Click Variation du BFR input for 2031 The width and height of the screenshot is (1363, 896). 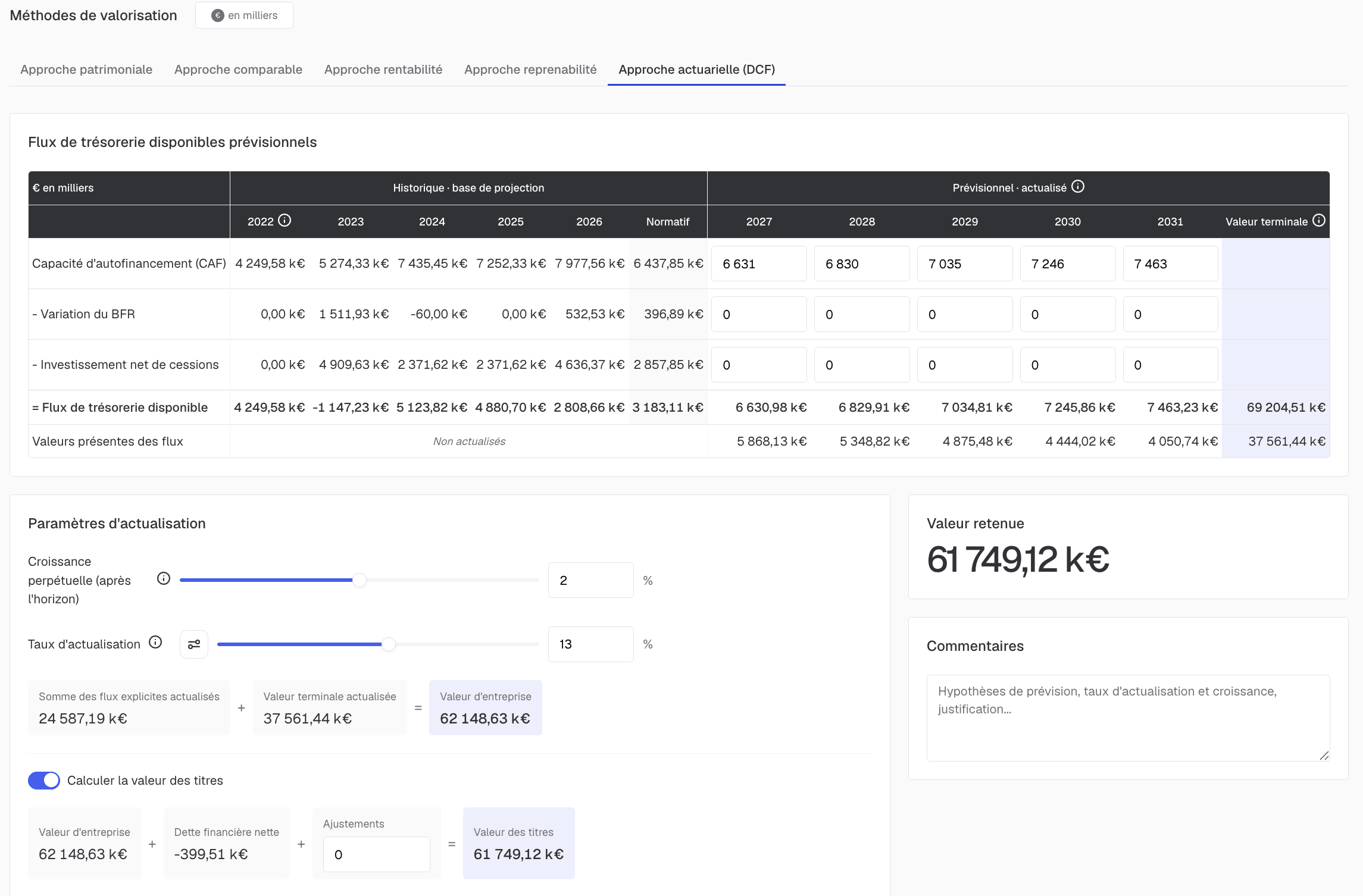[1171, 314]
